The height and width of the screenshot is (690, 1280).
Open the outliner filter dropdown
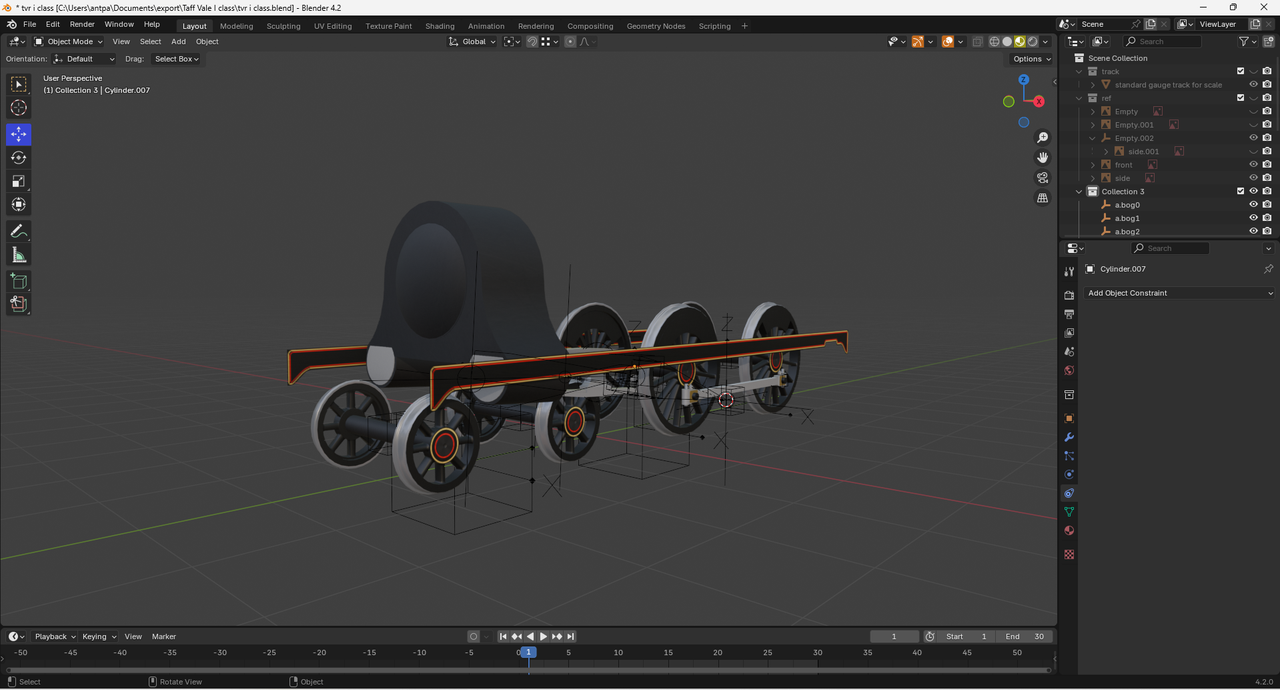[1247, 41]
